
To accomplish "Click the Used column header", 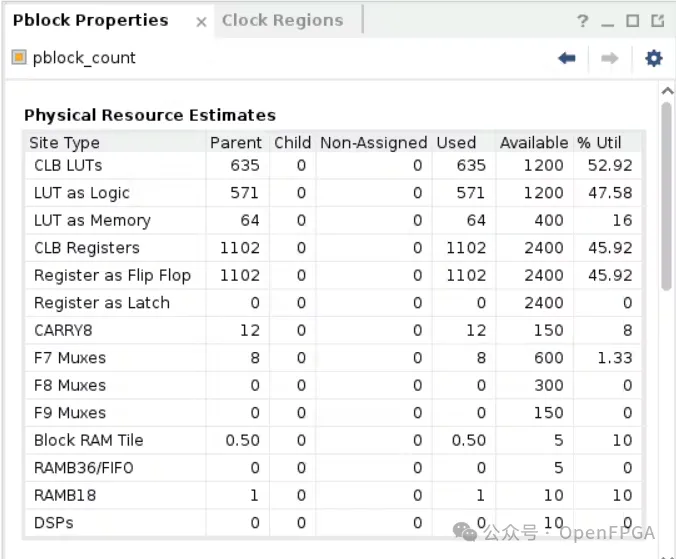I will click(x=456, y=143).
